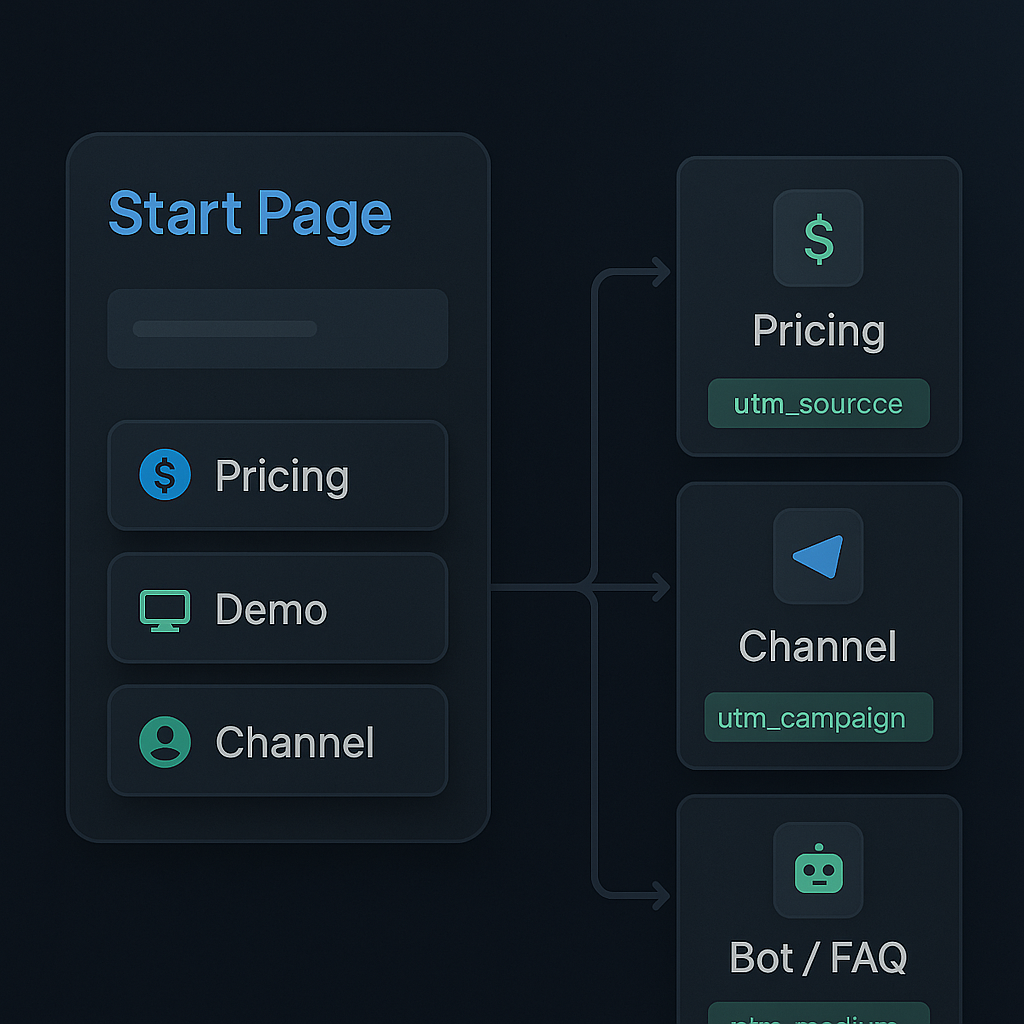Screen dimensions: 1024x1024
Task: Select the Pricing label in Start Page list
Action: click(x=282, y=476)
